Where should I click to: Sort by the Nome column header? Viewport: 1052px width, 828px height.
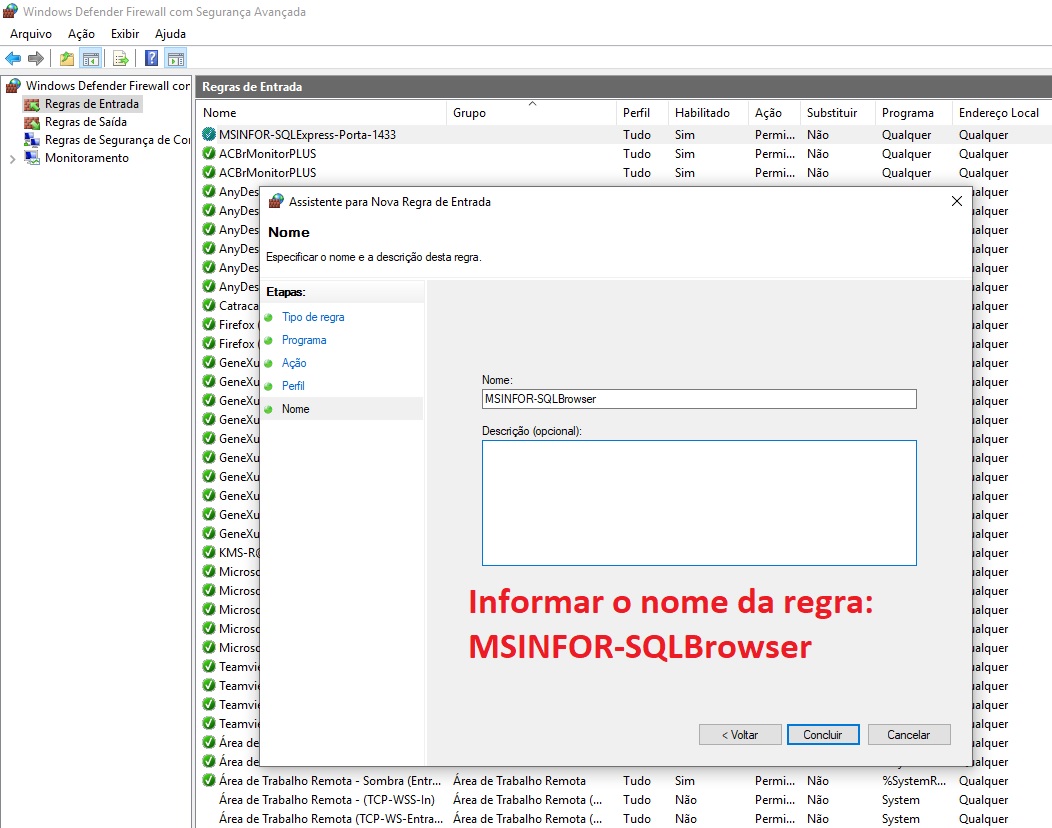tap(322, 113)
